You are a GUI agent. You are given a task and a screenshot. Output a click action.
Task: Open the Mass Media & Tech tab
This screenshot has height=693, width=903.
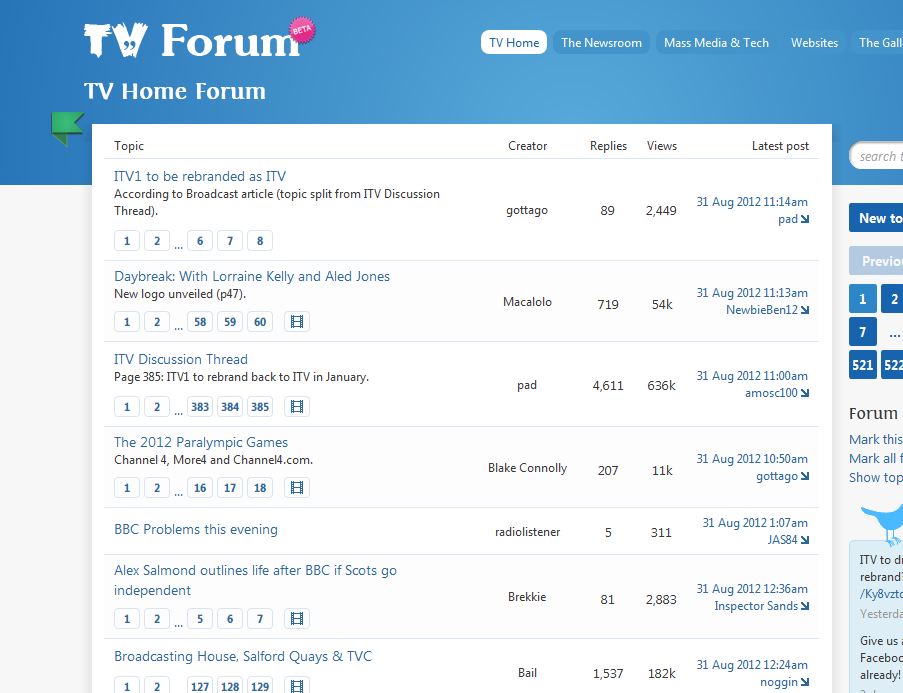coord(716,43)
